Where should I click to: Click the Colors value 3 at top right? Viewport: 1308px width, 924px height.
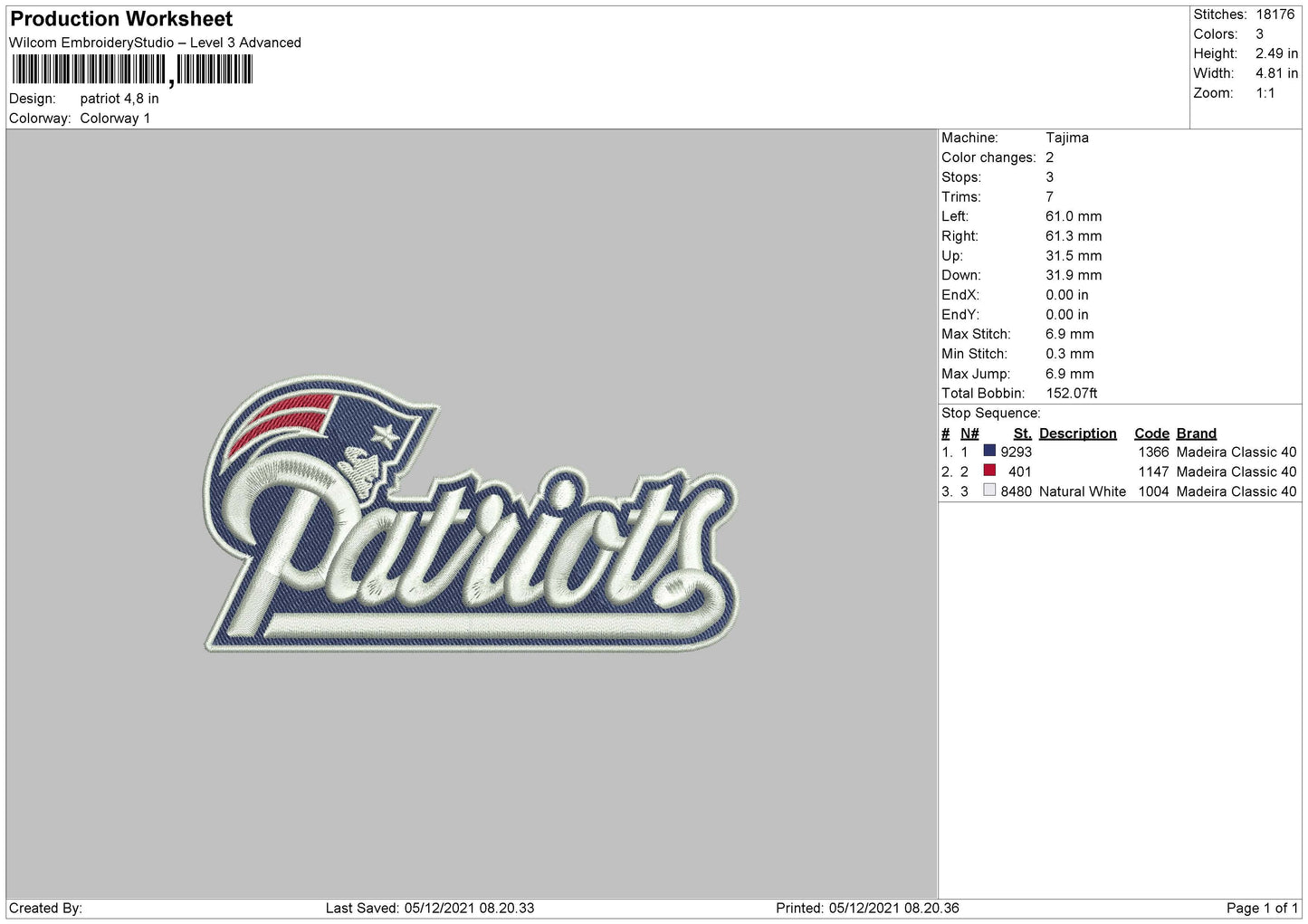1259,34
